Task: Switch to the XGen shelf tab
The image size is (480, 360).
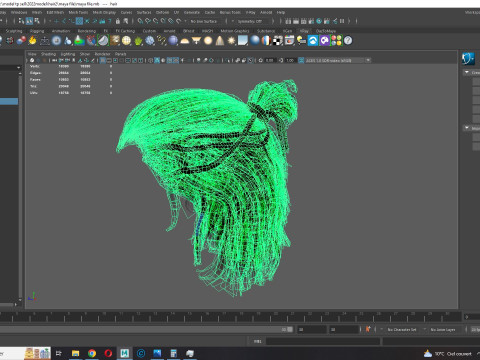Action: click(287, 31)
